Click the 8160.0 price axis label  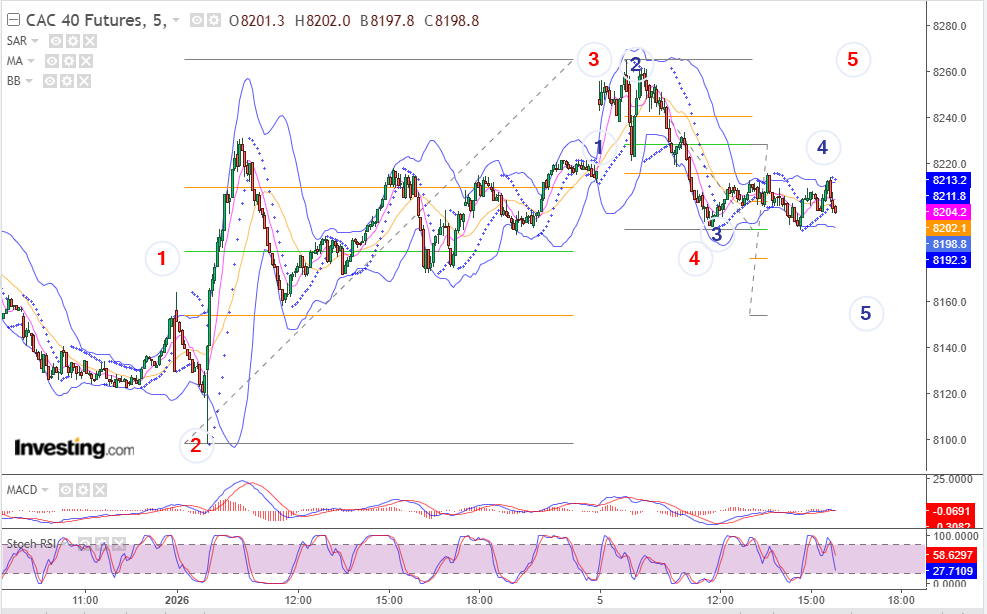pos(949,302)
